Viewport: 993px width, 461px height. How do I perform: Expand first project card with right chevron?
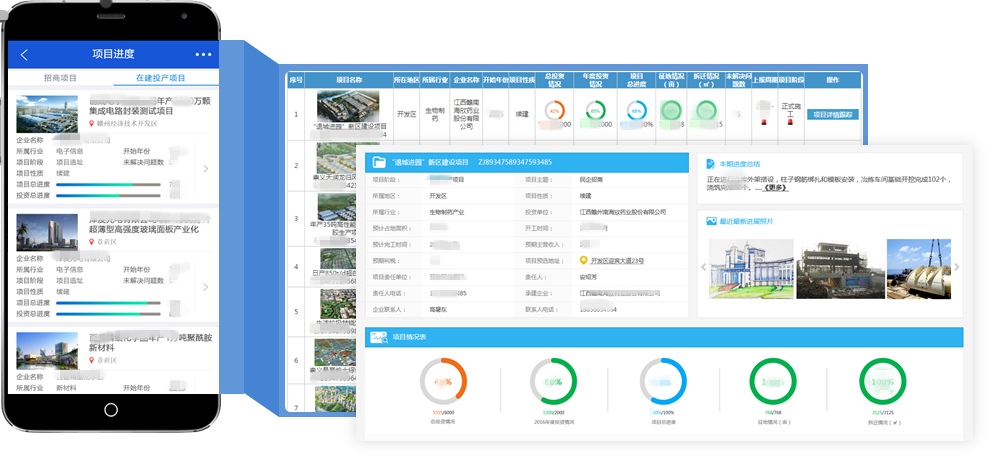(x=205, y=168)
